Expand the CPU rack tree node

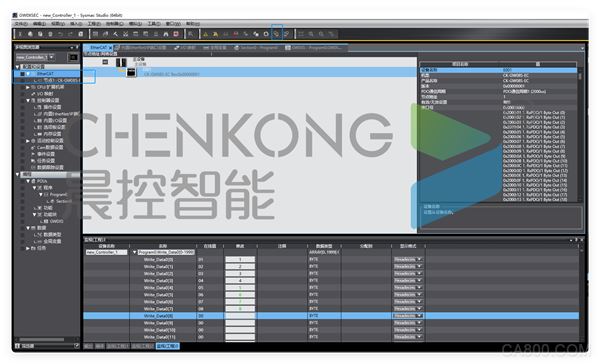point(28,87)
